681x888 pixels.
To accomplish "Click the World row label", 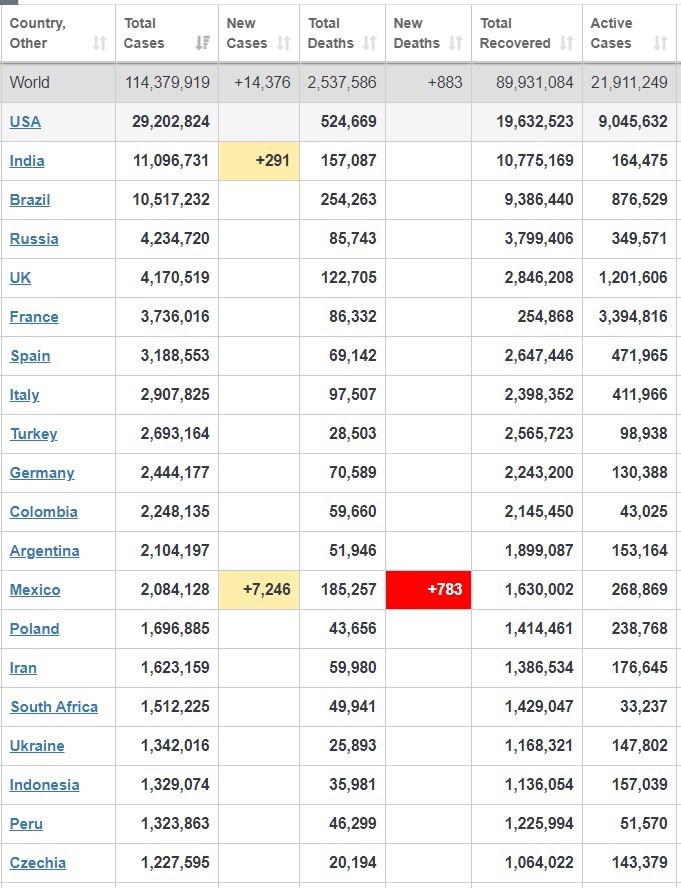I will click(x=30, y=82).
